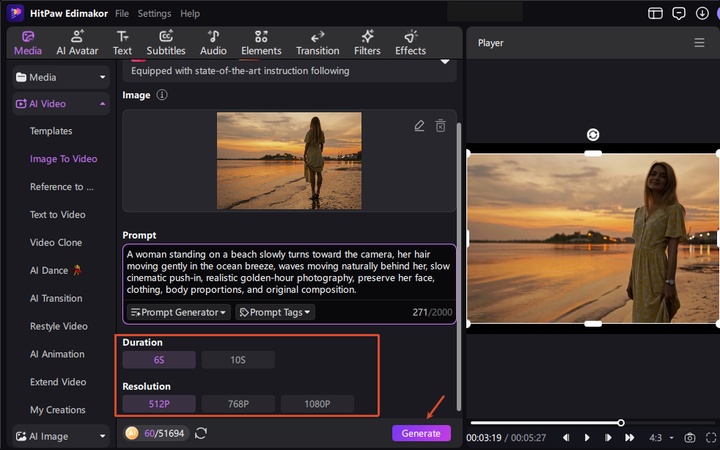
Task: Open the Filters panel
Action: click(x=367, y=42)
